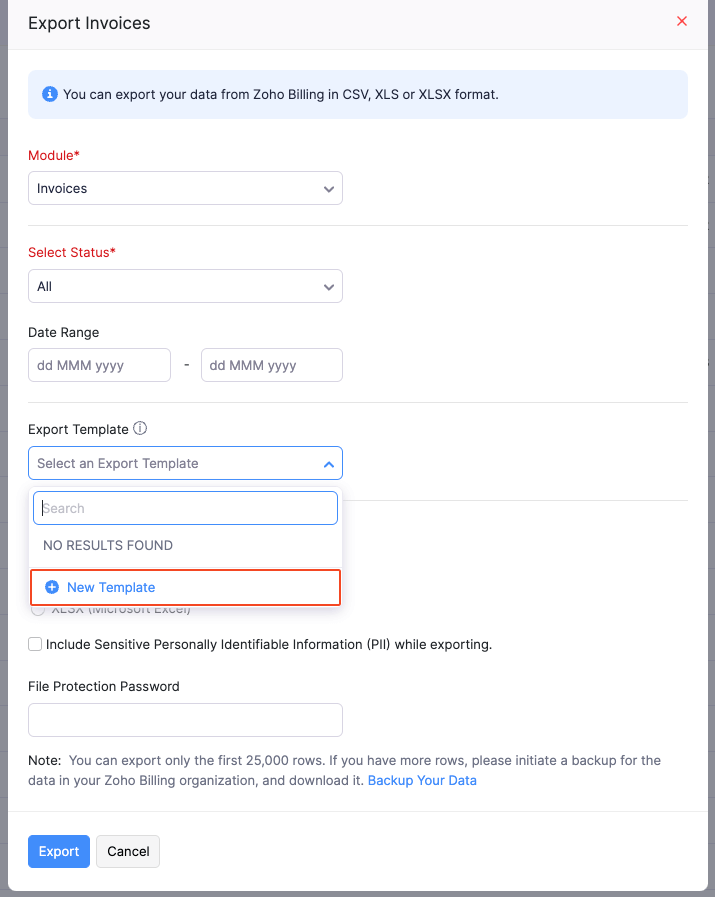The height and width of the screenshot is (897, 715).
Task: Select the XLSX (Microsoft Excel) radio button
Action: (x=38, y=609)
